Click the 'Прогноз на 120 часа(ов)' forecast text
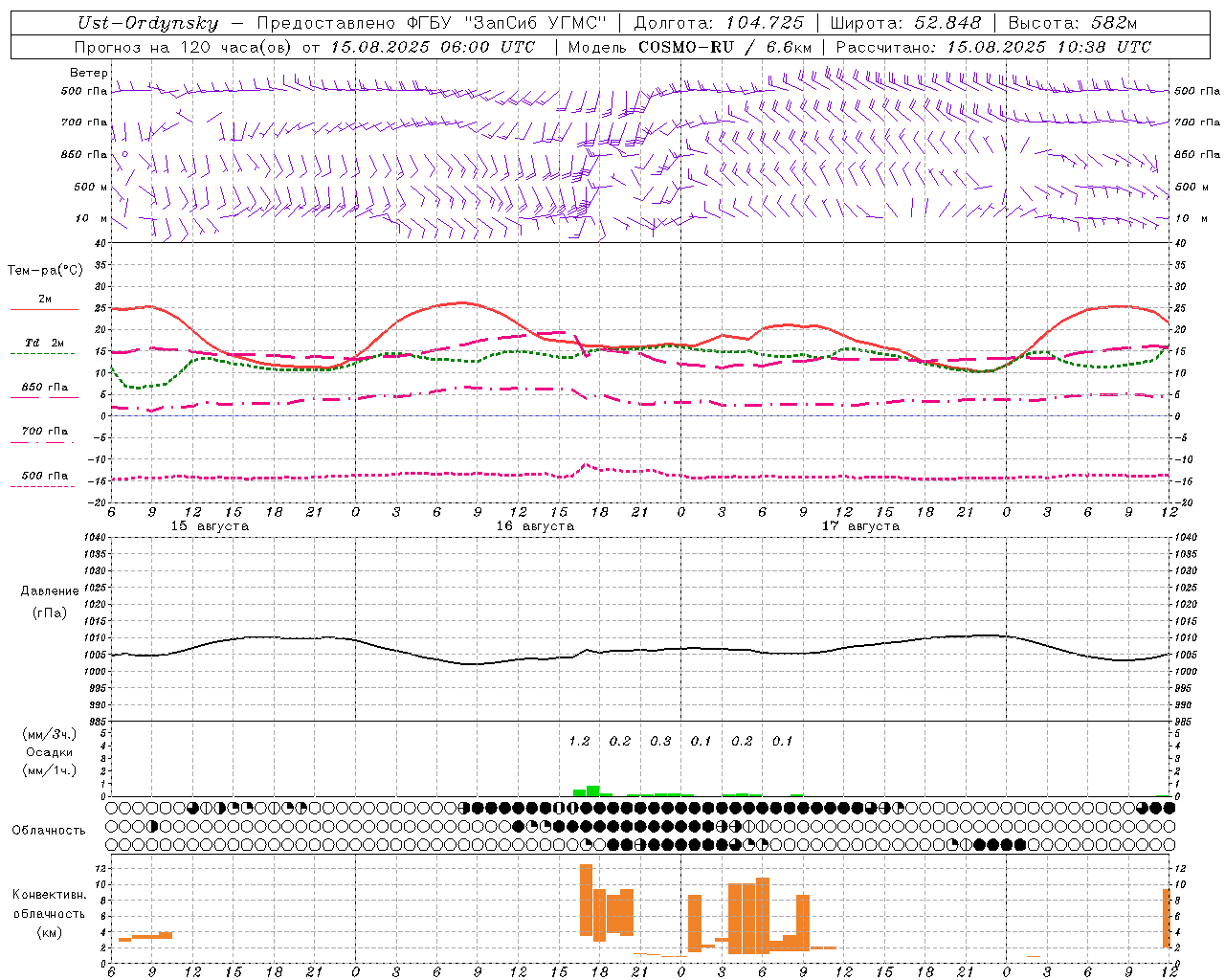The width and height of the screenshot is (1225, 980). (184, 47)
